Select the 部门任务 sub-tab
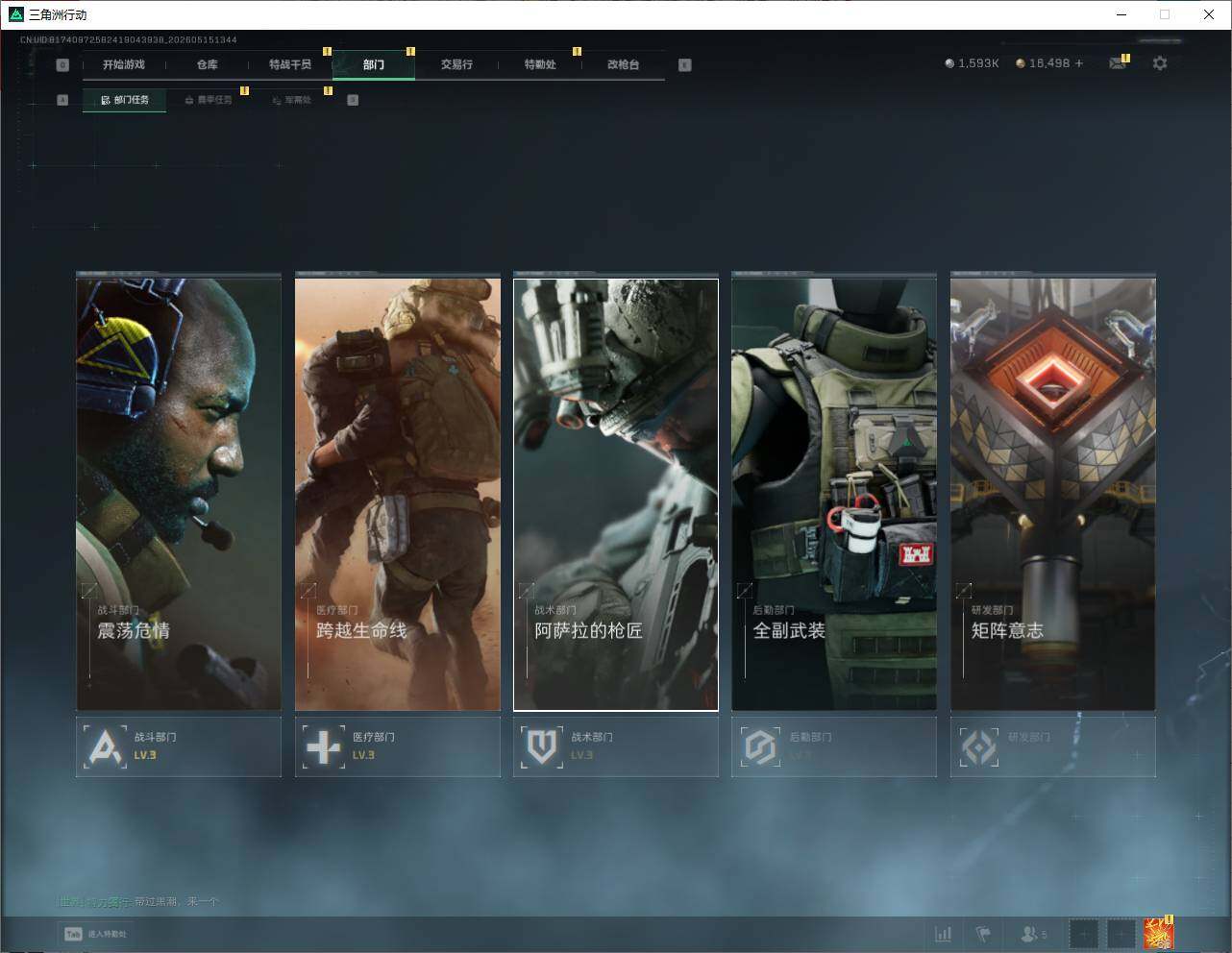The image size is (1232, 953). 125,100
